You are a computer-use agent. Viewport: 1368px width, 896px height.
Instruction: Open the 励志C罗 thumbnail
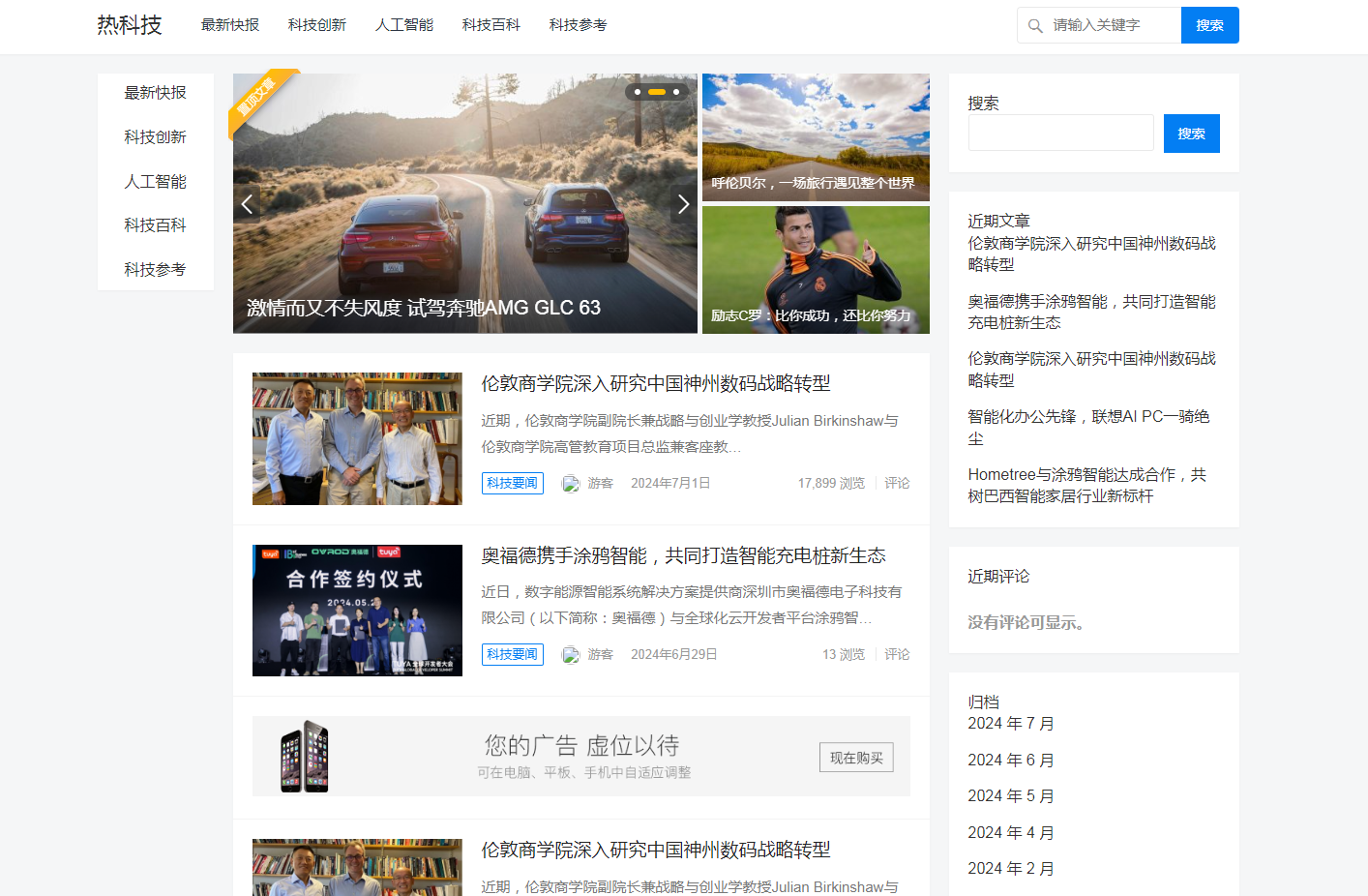point(816,270)
